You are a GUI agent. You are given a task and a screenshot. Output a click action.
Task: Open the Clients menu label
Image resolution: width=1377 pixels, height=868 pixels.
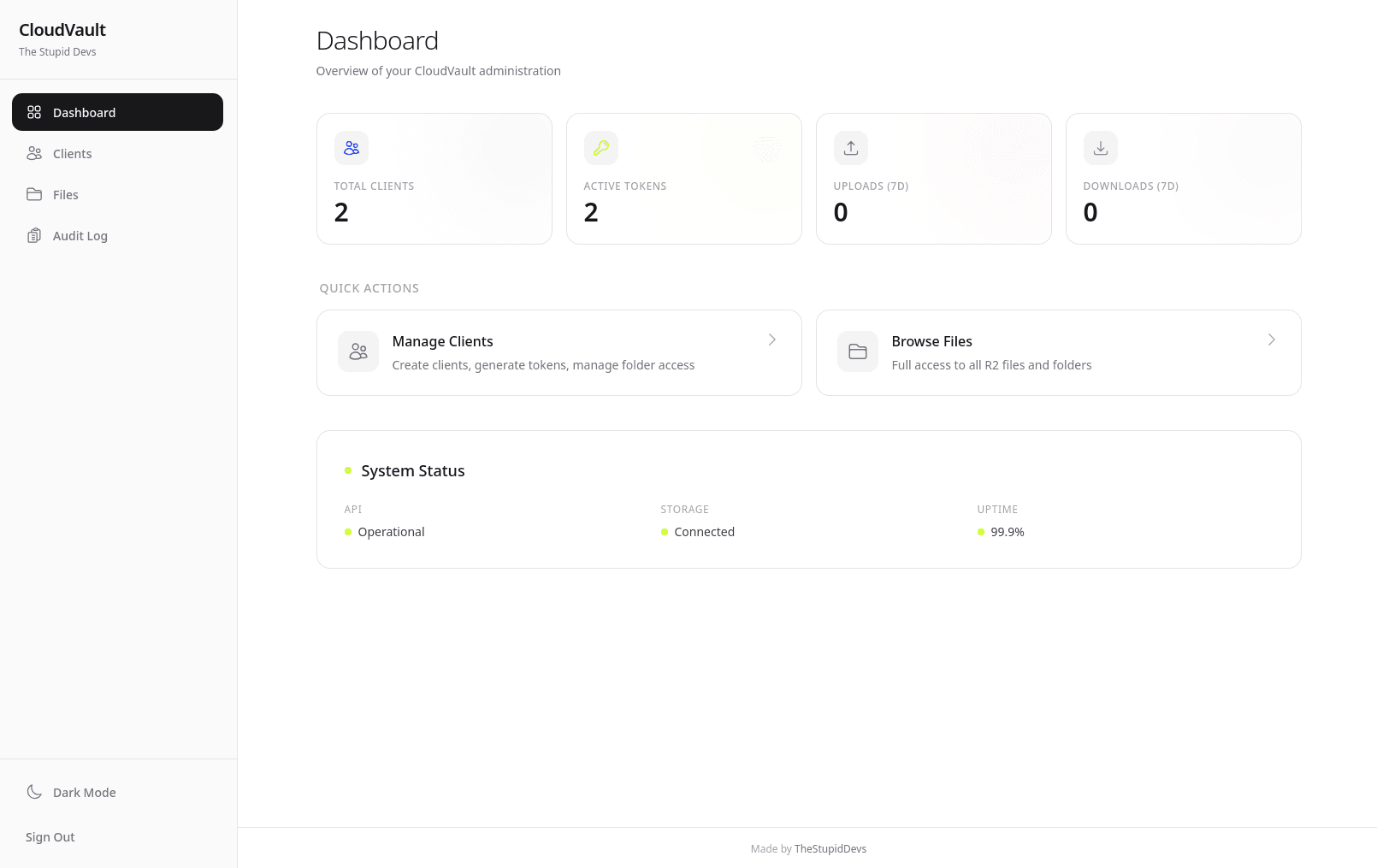pyautogui.click(x=72, y=154)
